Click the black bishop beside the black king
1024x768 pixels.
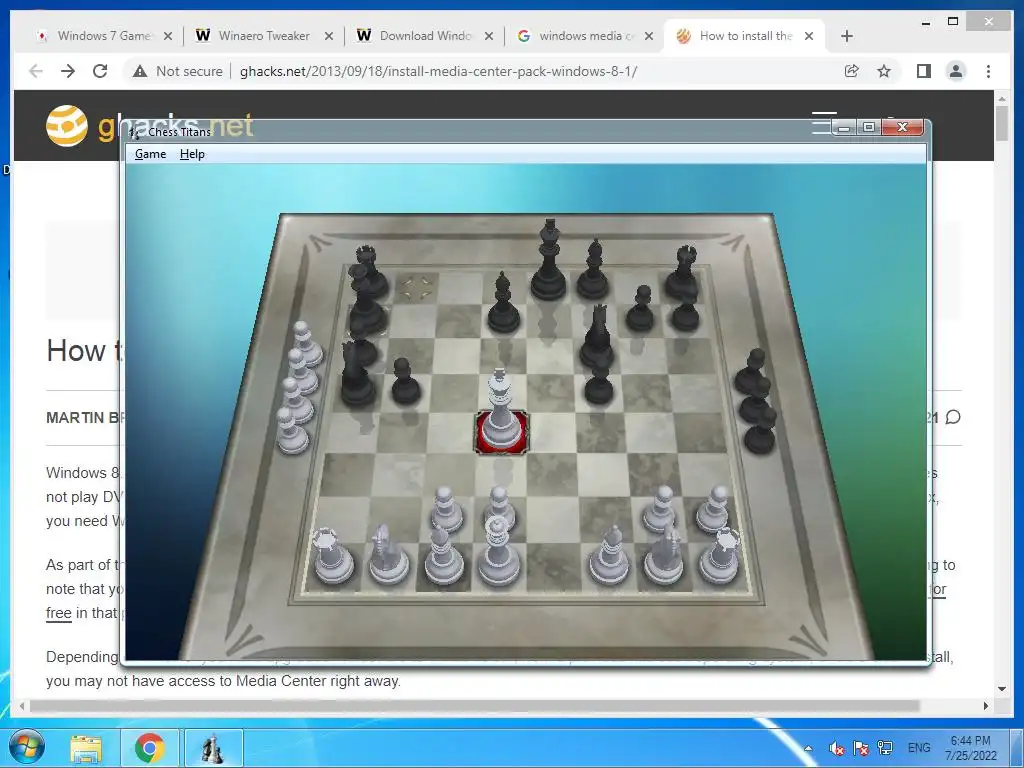tap(593, 270)
